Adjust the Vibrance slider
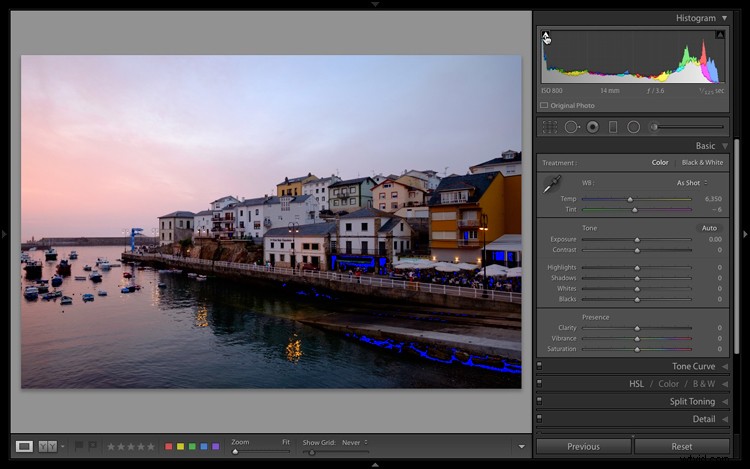This screenshot has width=750, height=469. click(x=637, y=338)
